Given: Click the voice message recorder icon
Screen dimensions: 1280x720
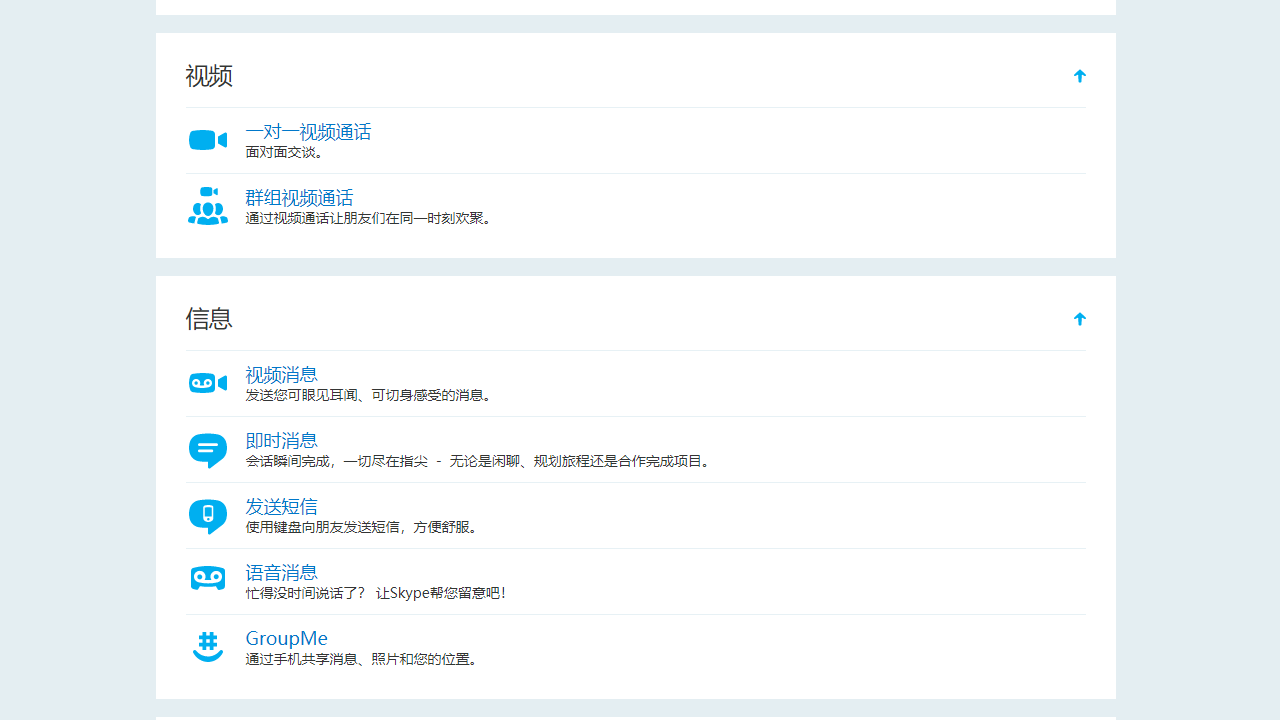Looking at the screenshot, I should 207,578.
